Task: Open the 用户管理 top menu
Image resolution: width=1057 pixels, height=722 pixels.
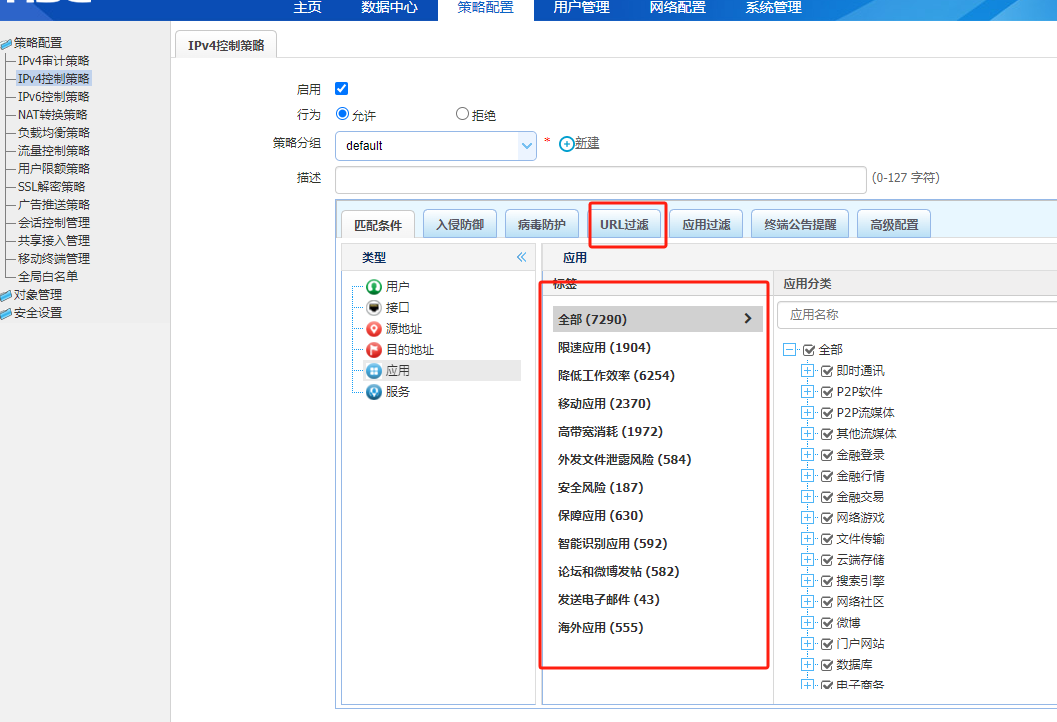Action: pyautogui.click(x=582, y=7)
